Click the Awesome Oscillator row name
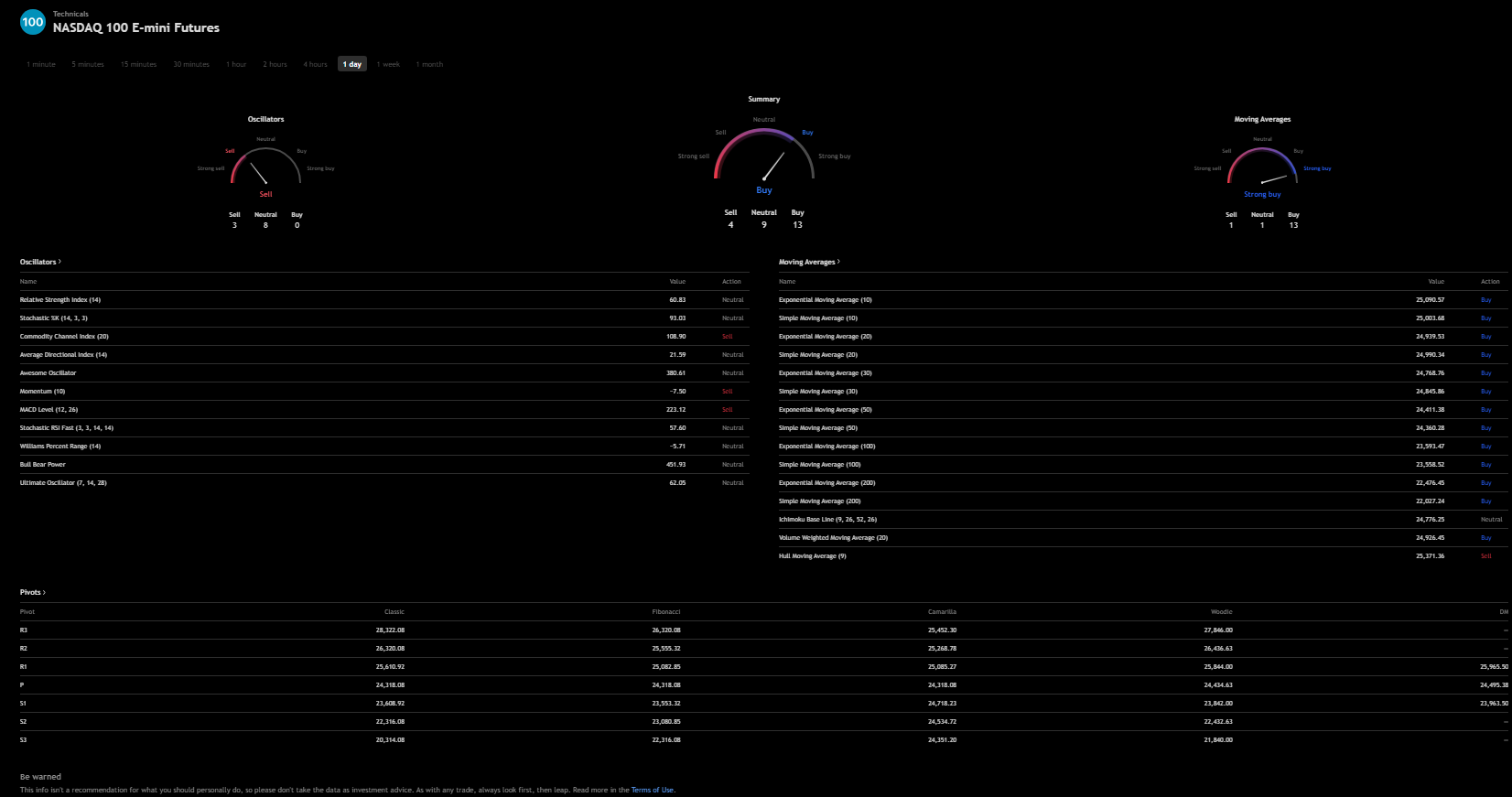The height and width of the screenshot is (797, 1512). [x=49, y=373]
